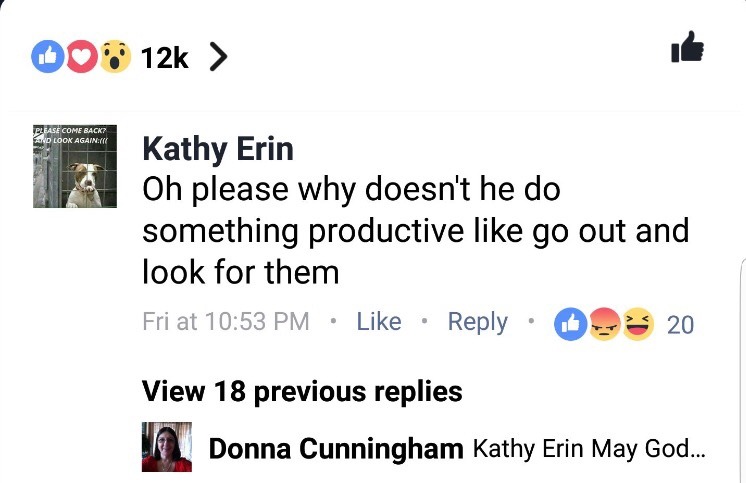Screen dimensions: 746x483
Task: Reply to Kathy Erin's comment
Action: coord(477,322)
